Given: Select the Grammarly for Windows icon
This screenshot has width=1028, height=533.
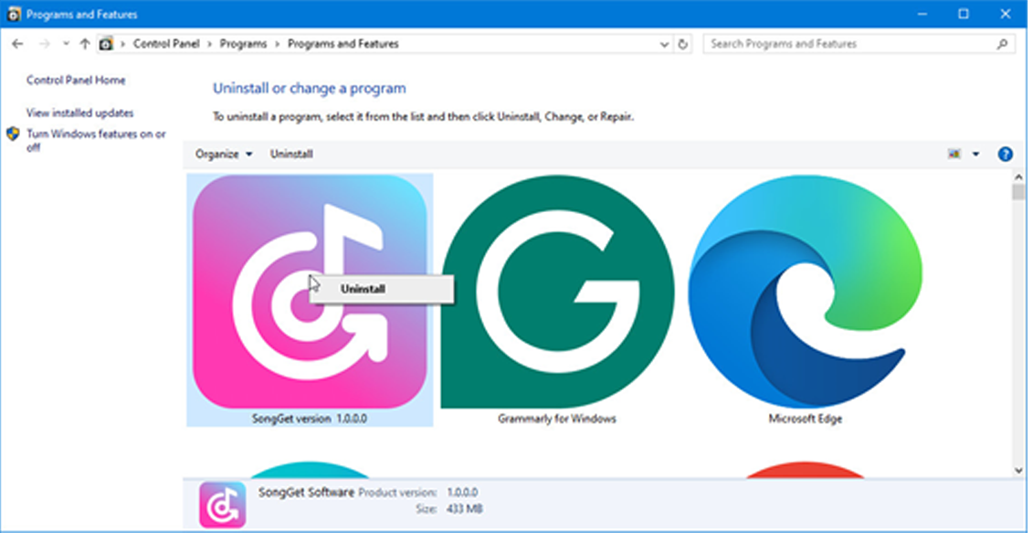Looking at the screenshot, I should click(556, 290).
